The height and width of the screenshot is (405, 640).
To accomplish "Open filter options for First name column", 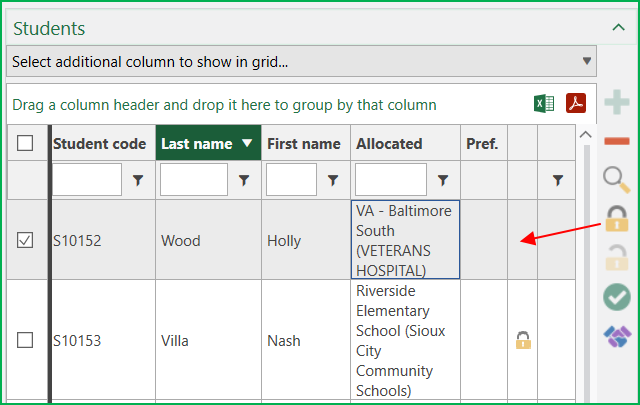I will click(333, 180).
